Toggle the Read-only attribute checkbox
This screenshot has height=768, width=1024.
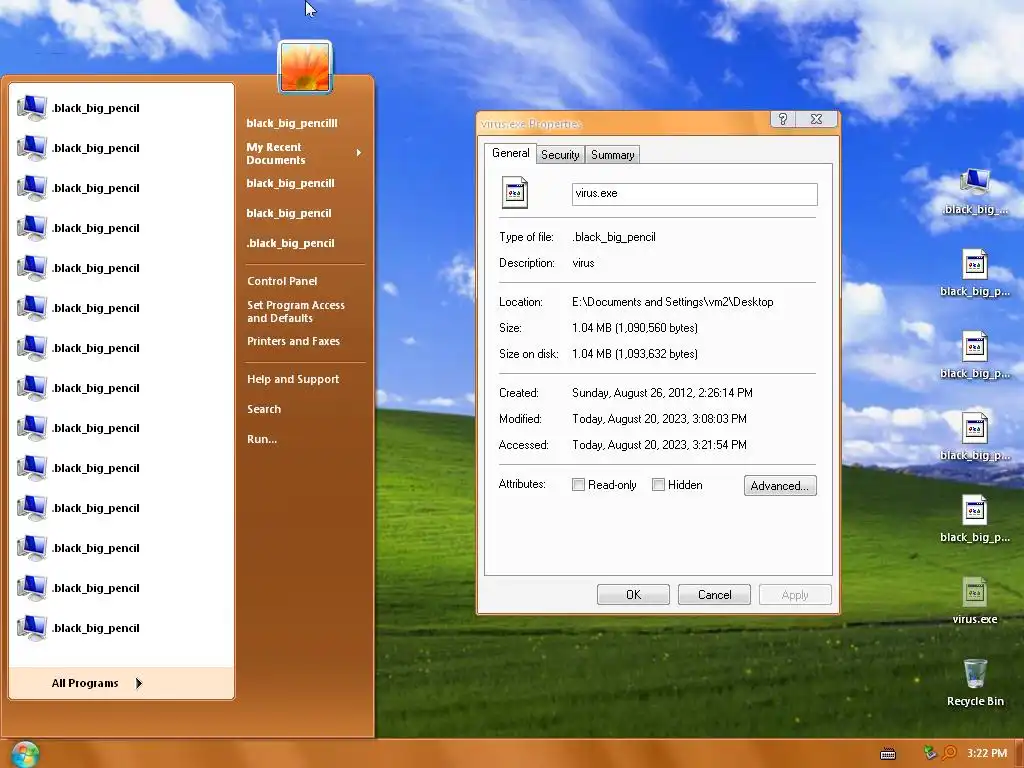pos(578,485)
